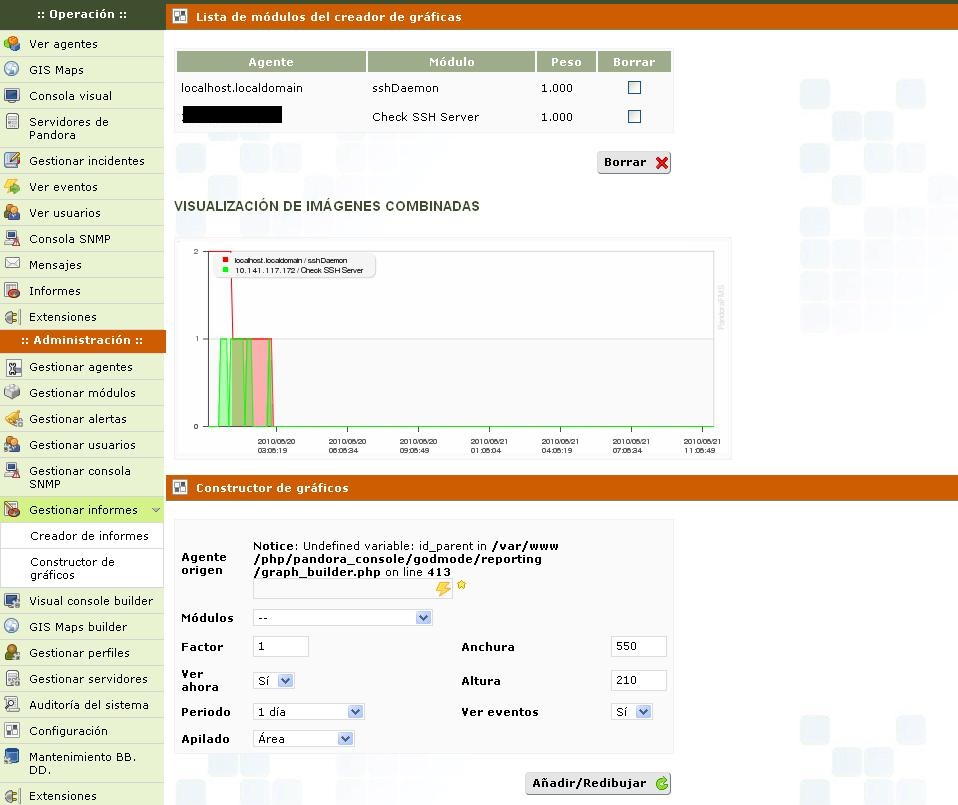This screenshot has height=805, width=958.
Task: Open the Ver eventos Sí dropdown
Action: 632,712
